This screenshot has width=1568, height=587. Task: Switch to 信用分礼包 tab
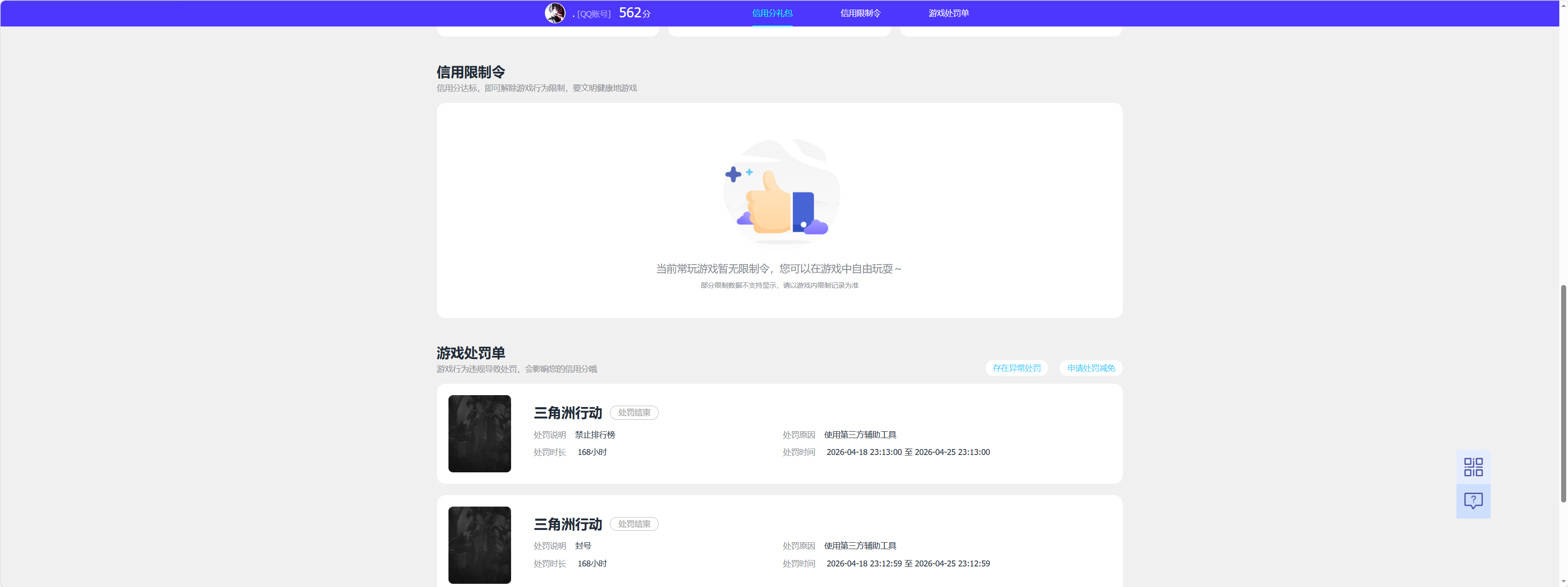[x=772, y=13]
